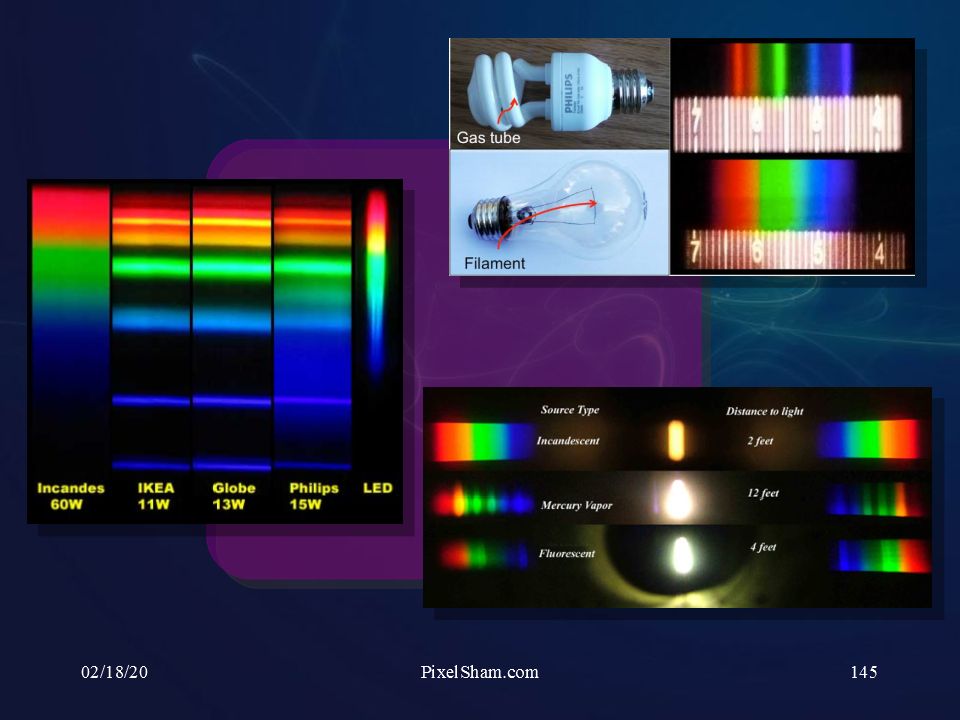Select the Globe 13W label
Viewport: 960px width, 720px height.
pyautogui.click(x=233, y=496)
